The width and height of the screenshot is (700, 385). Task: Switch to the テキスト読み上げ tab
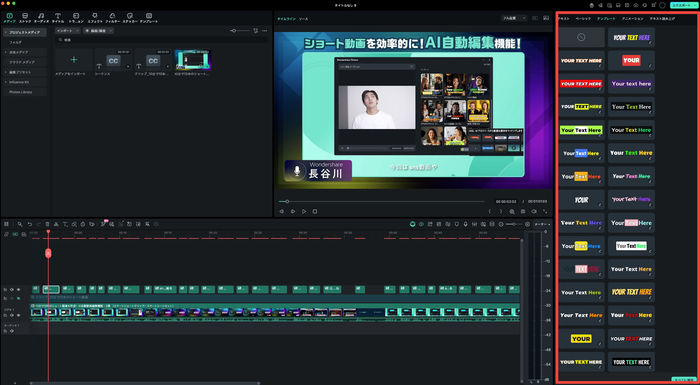coord(662,19)
